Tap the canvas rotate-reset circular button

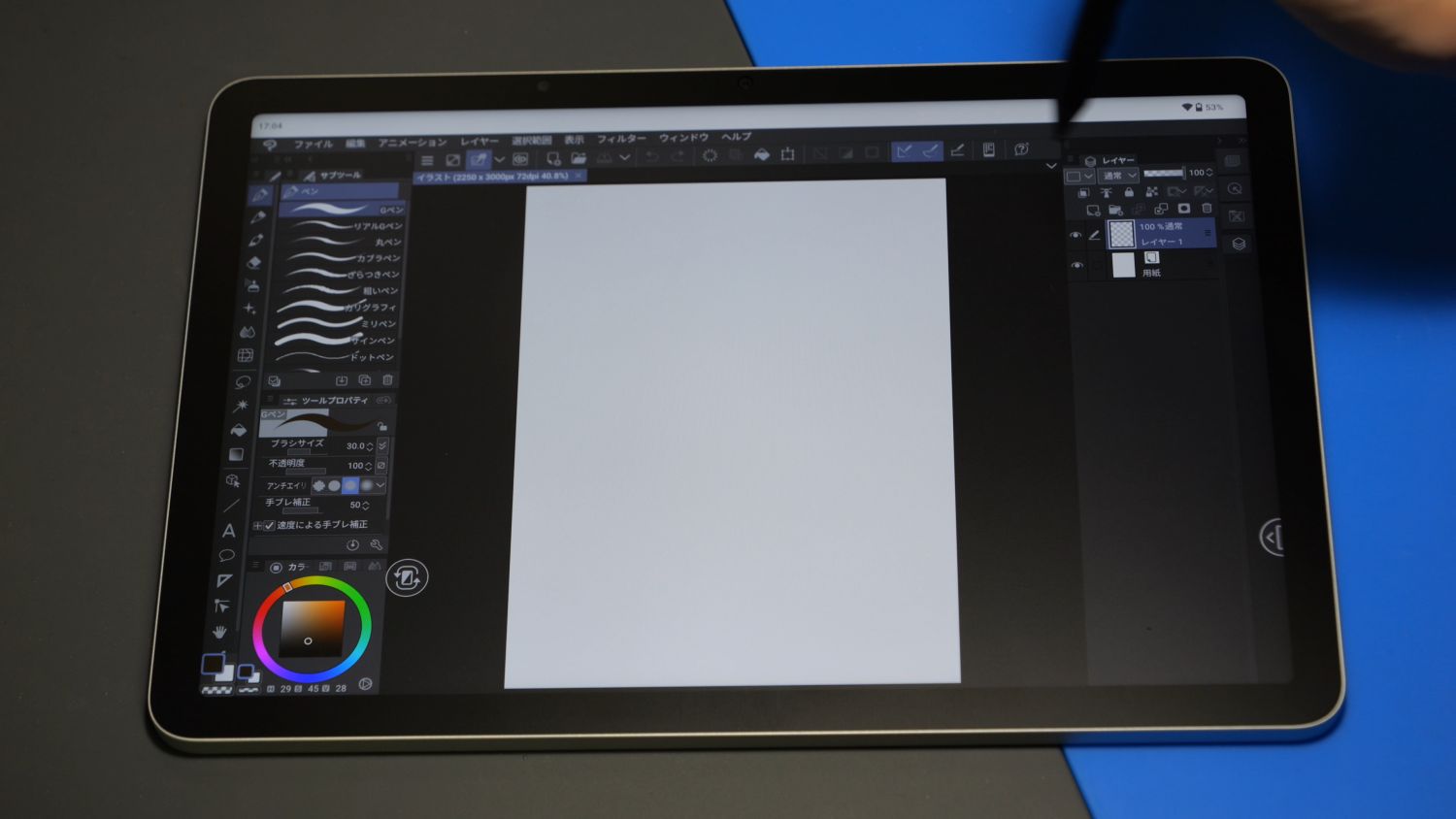pyautogui.click(x=407, y=578)
